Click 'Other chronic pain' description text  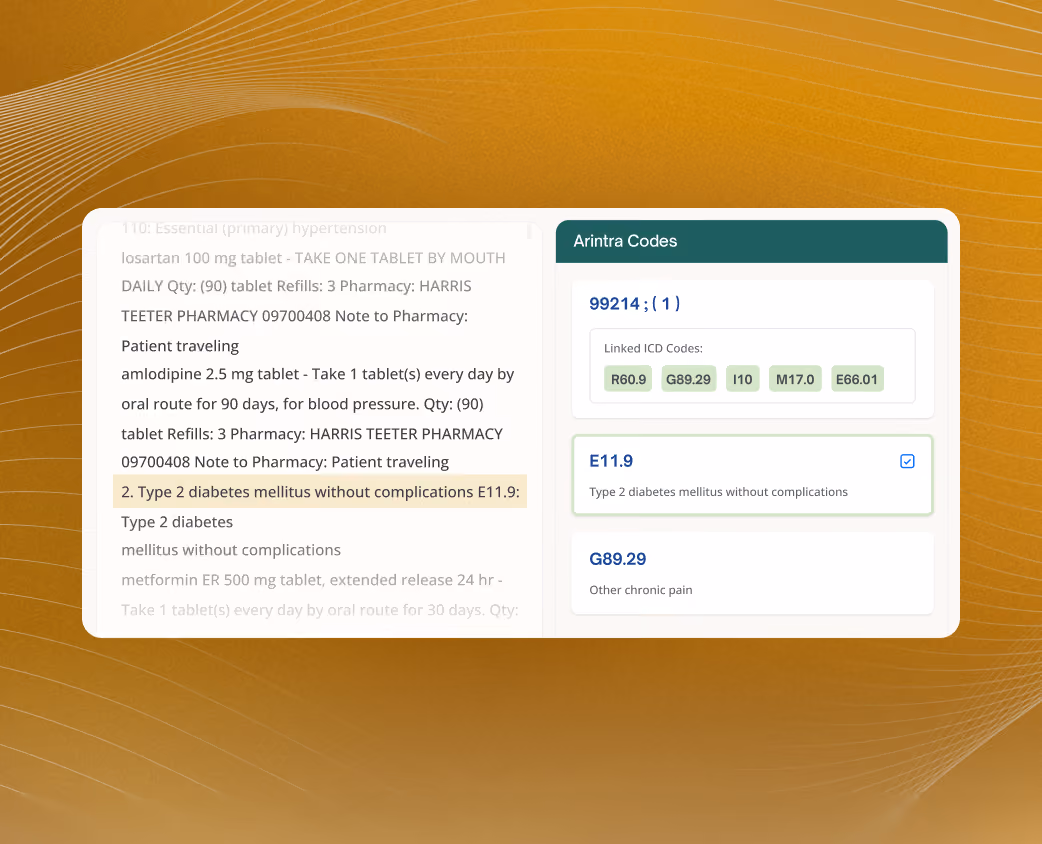[x=641, y=590]
